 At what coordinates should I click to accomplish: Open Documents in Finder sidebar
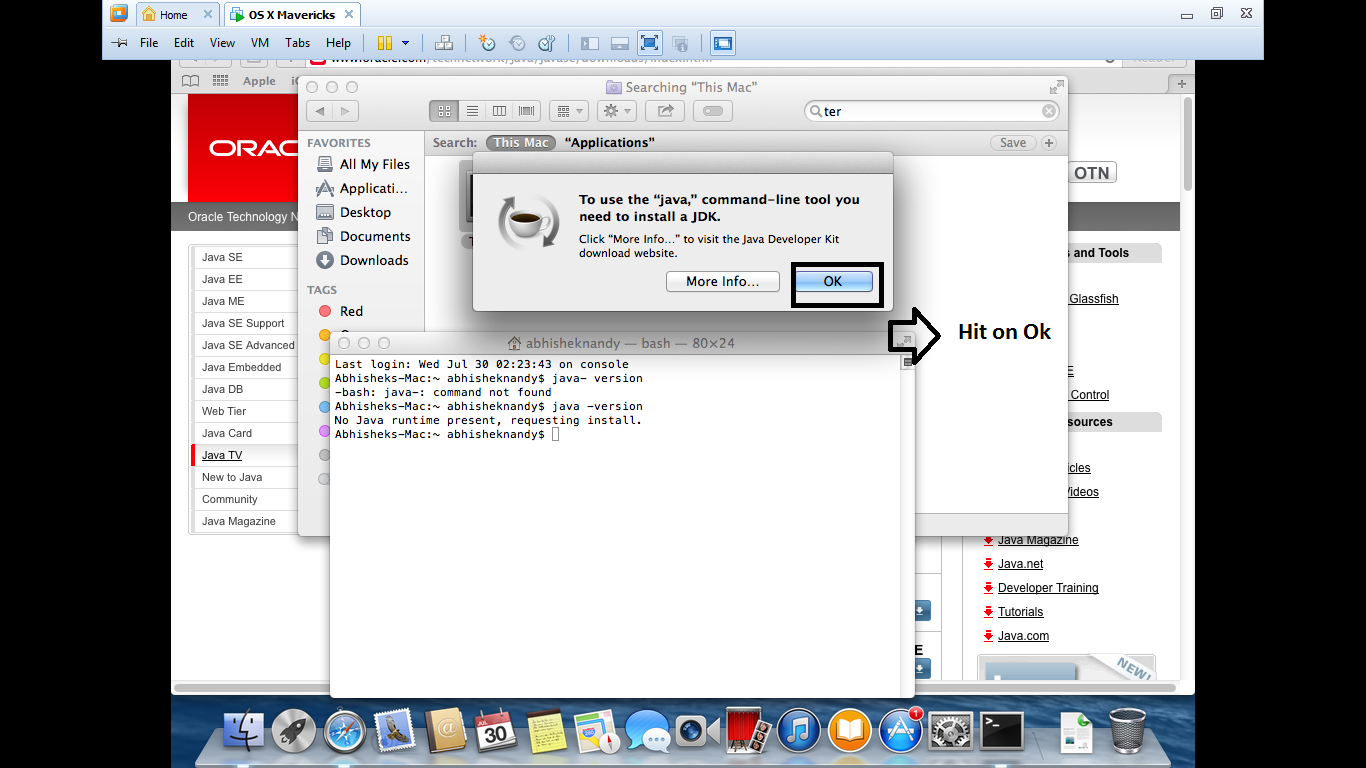[x=363, y=236]
